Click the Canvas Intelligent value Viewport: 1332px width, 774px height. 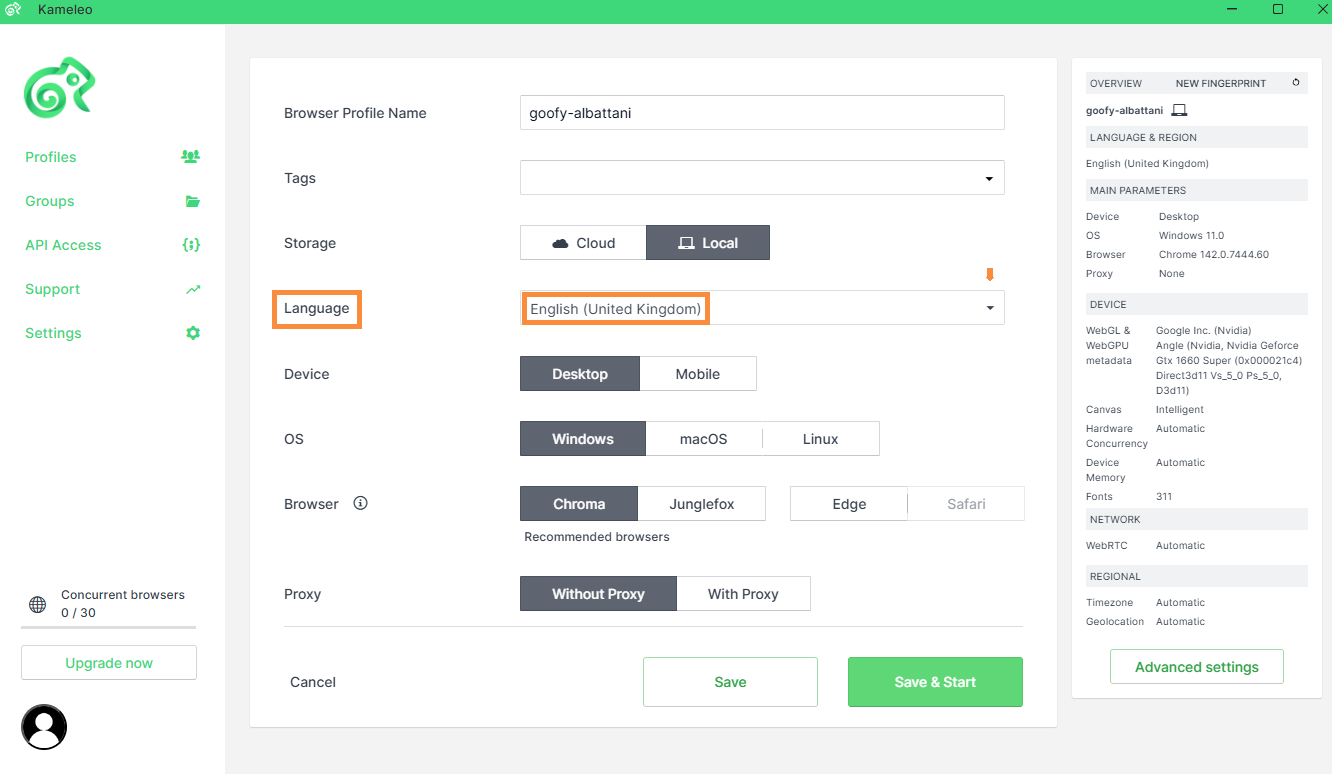click(x=1180, y=410)
